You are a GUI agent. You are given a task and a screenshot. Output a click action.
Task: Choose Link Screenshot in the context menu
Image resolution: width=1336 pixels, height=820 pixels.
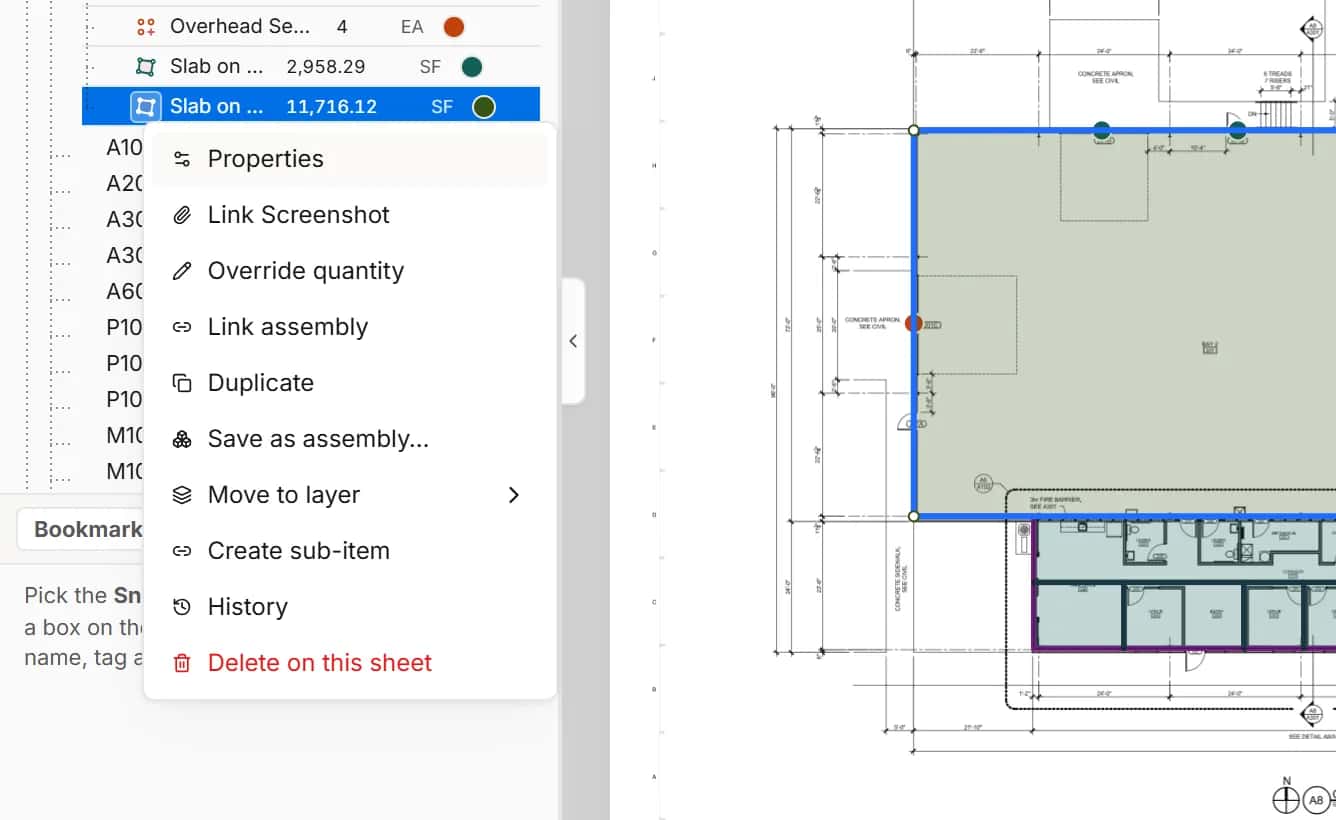[349, 215]
